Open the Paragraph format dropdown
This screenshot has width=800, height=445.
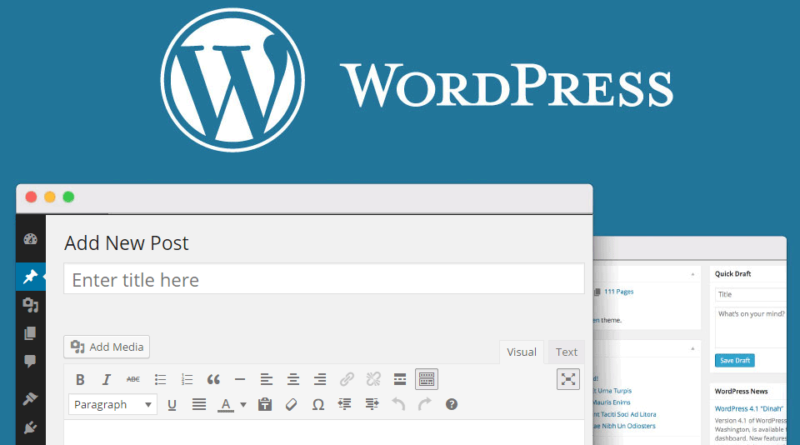click(112, 405)
